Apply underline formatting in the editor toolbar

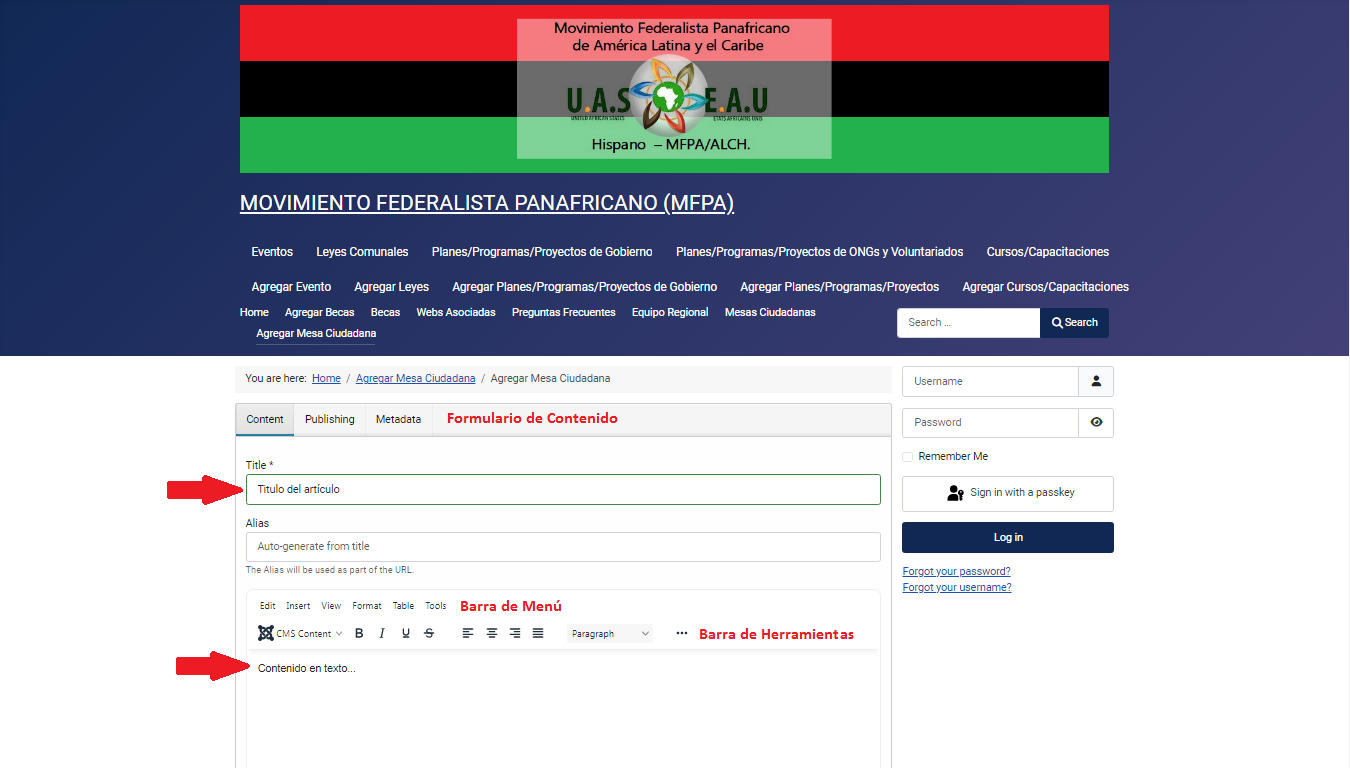pos(406,634)
